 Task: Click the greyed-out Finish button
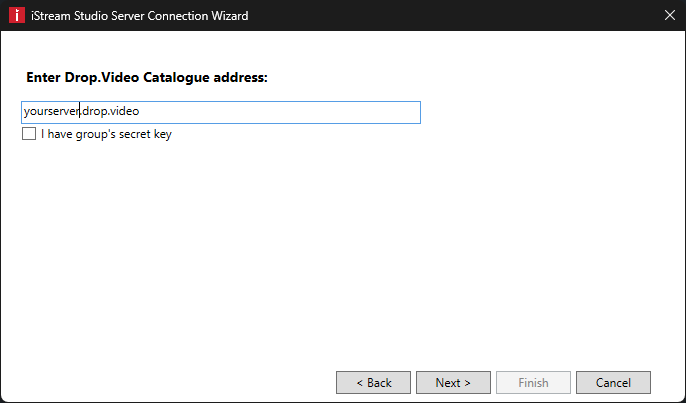coord(533,383)
